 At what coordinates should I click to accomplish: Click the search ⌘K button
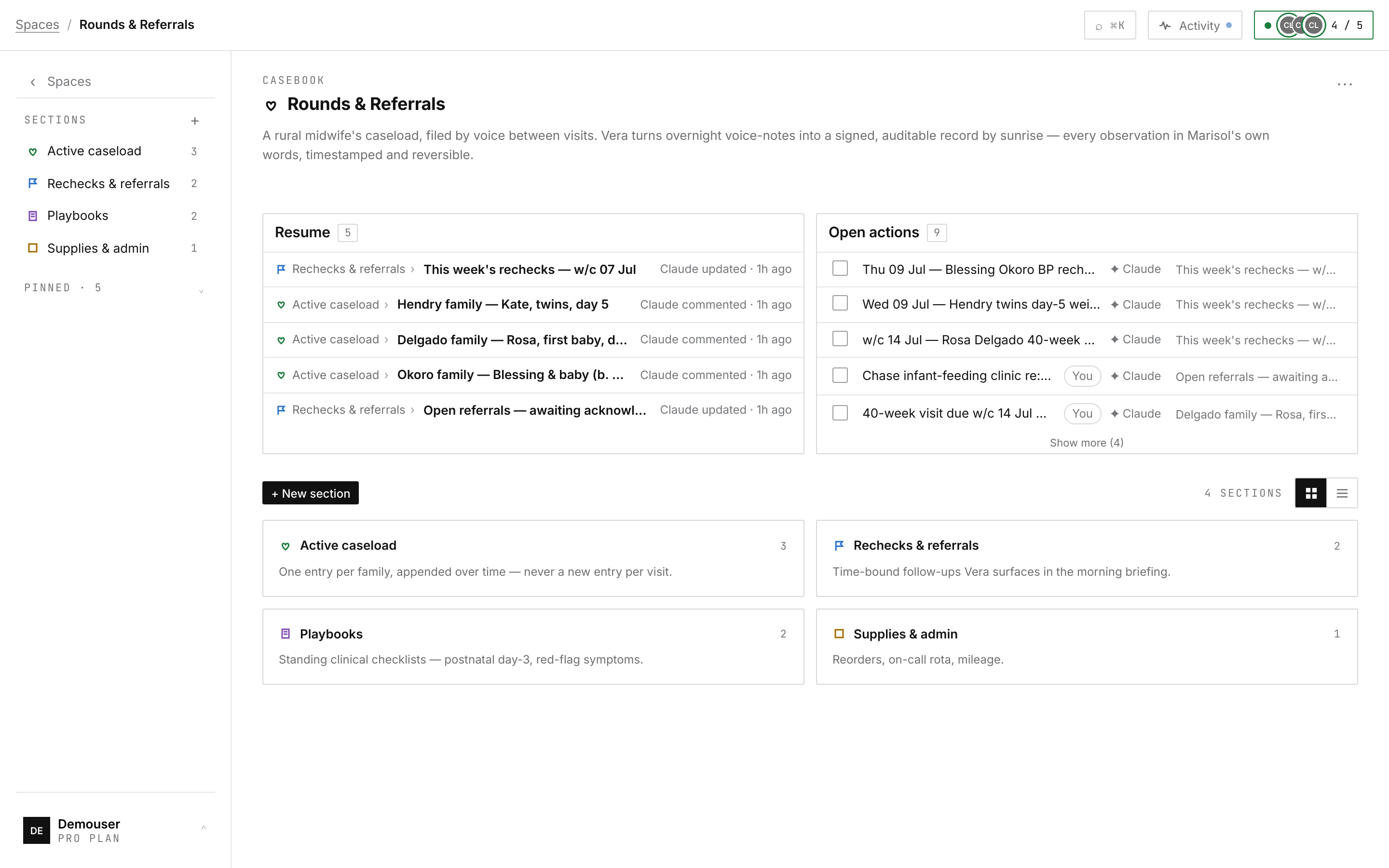pos(1109,25)
